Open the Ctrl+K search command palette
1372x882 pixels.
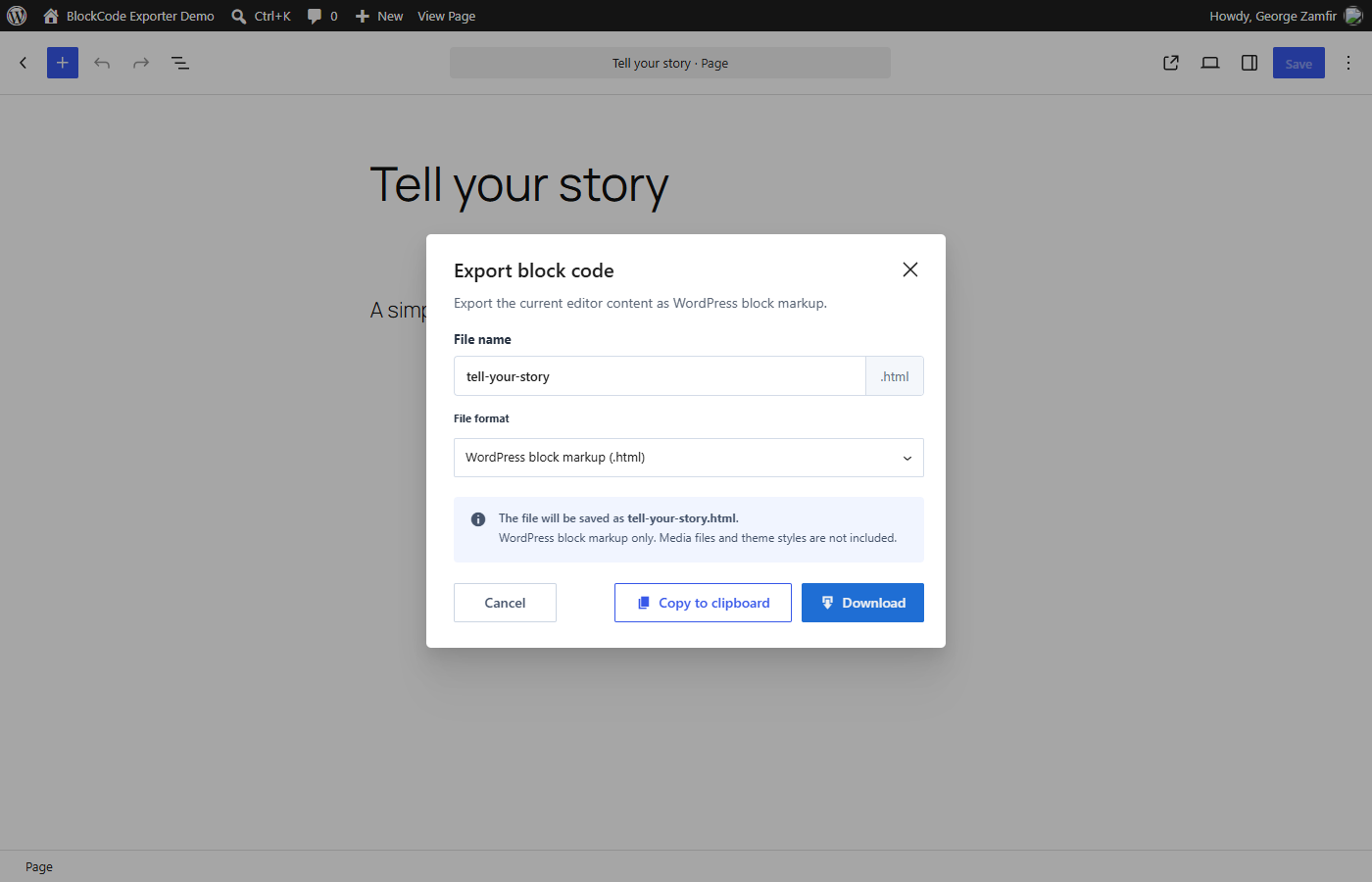click(261, 16)
